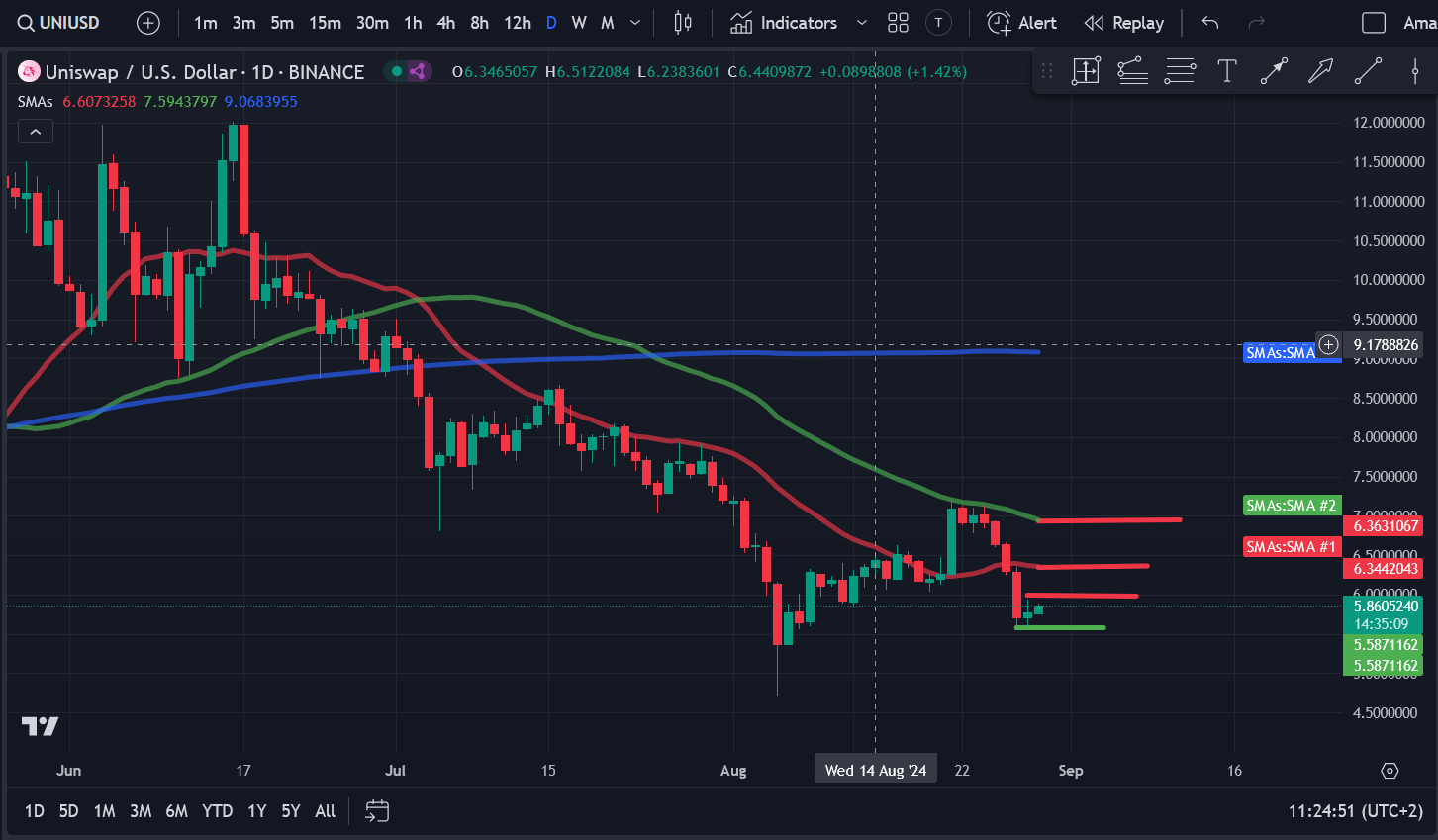The width and height of the screenshot is (1438, 840).
Task: Switch to the 8h interval
Action: [x=479, y=22]
